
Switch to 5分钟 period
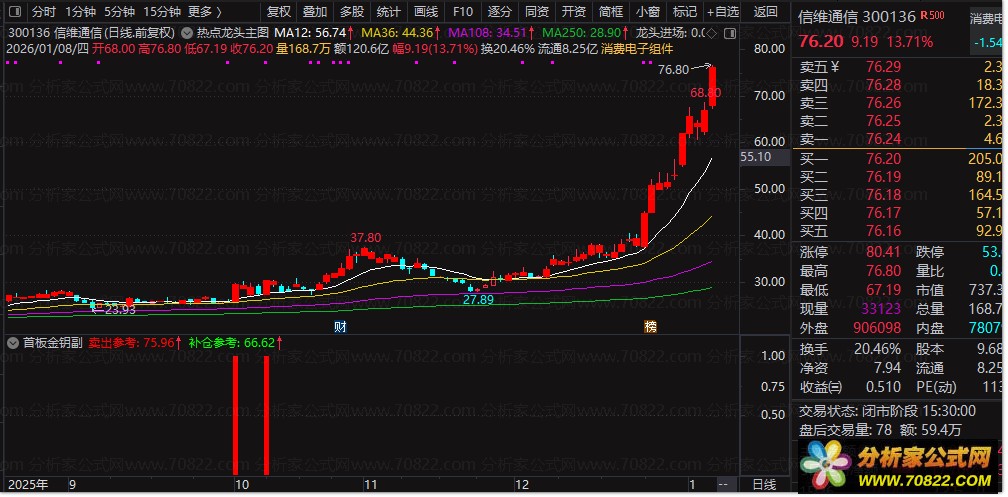pos(120,12)
